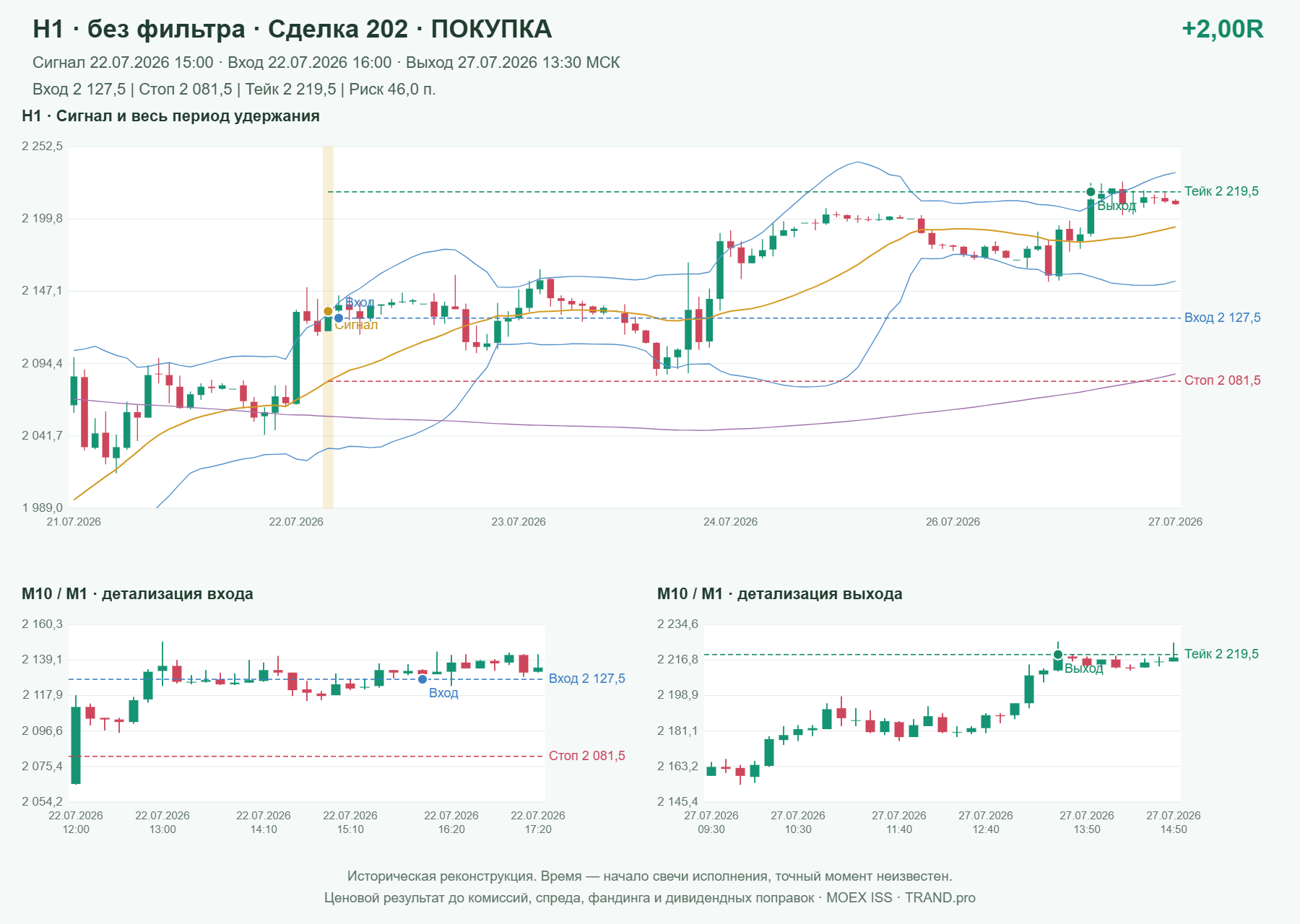Click the 23.07.2026 date on H1 axis

point(519,522)
